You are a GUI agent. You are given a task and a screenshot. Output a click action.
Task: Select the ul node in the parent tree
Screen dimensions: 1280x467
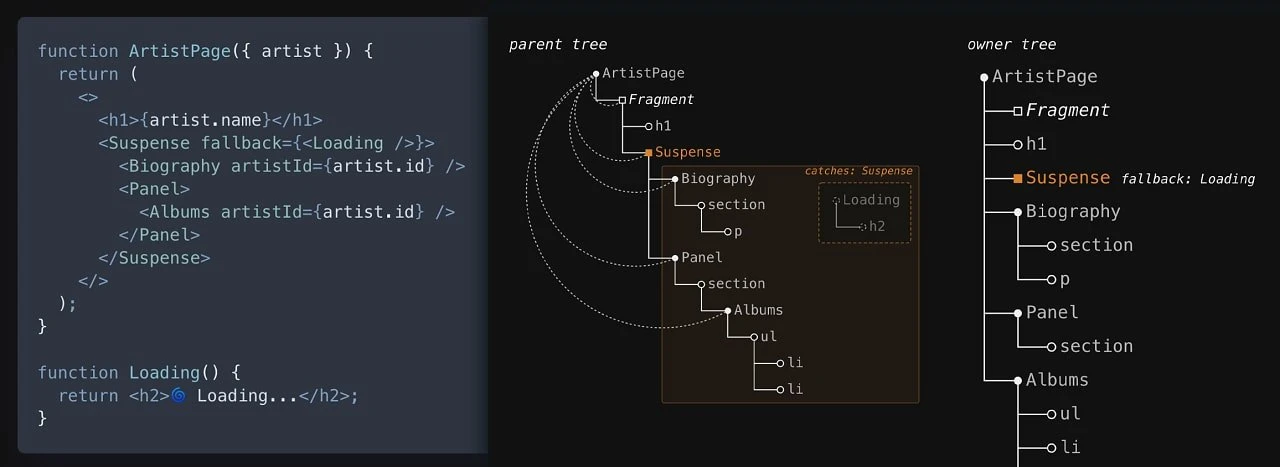pos(768,337)
